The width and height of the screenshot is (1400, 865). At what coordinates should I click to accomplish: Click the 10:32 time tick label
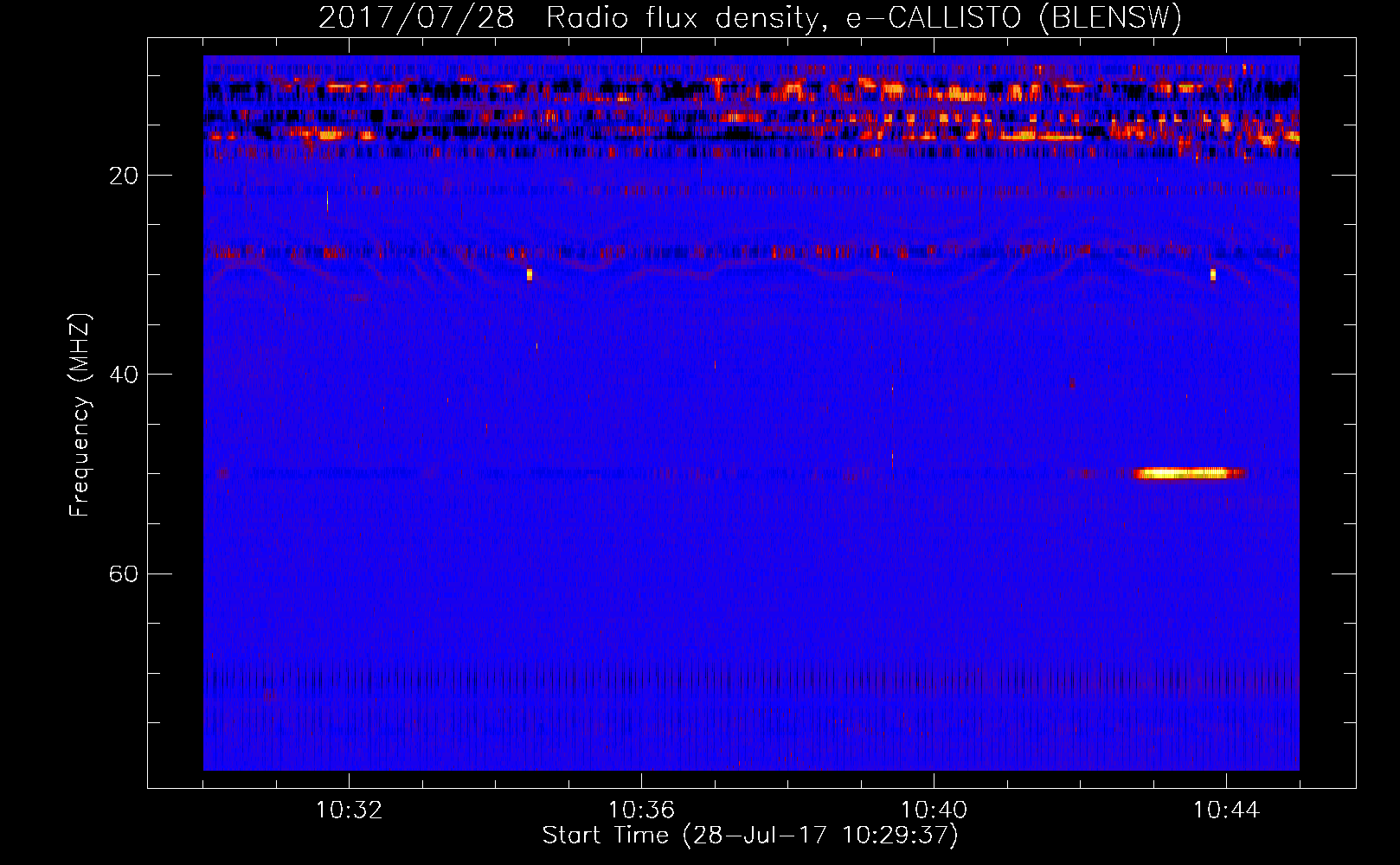(x=349, y=811)
